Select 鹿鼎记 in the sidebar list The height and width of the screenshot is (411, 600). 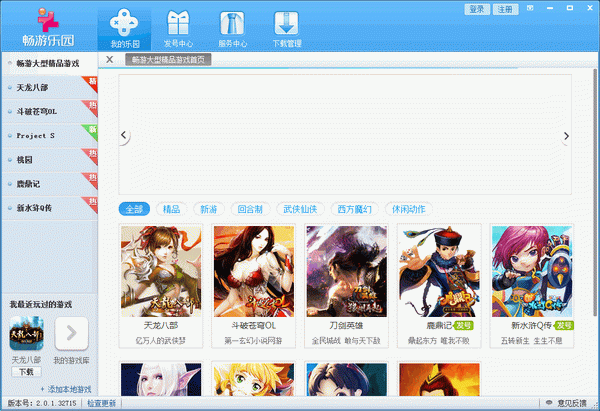[x=49, y=184]
